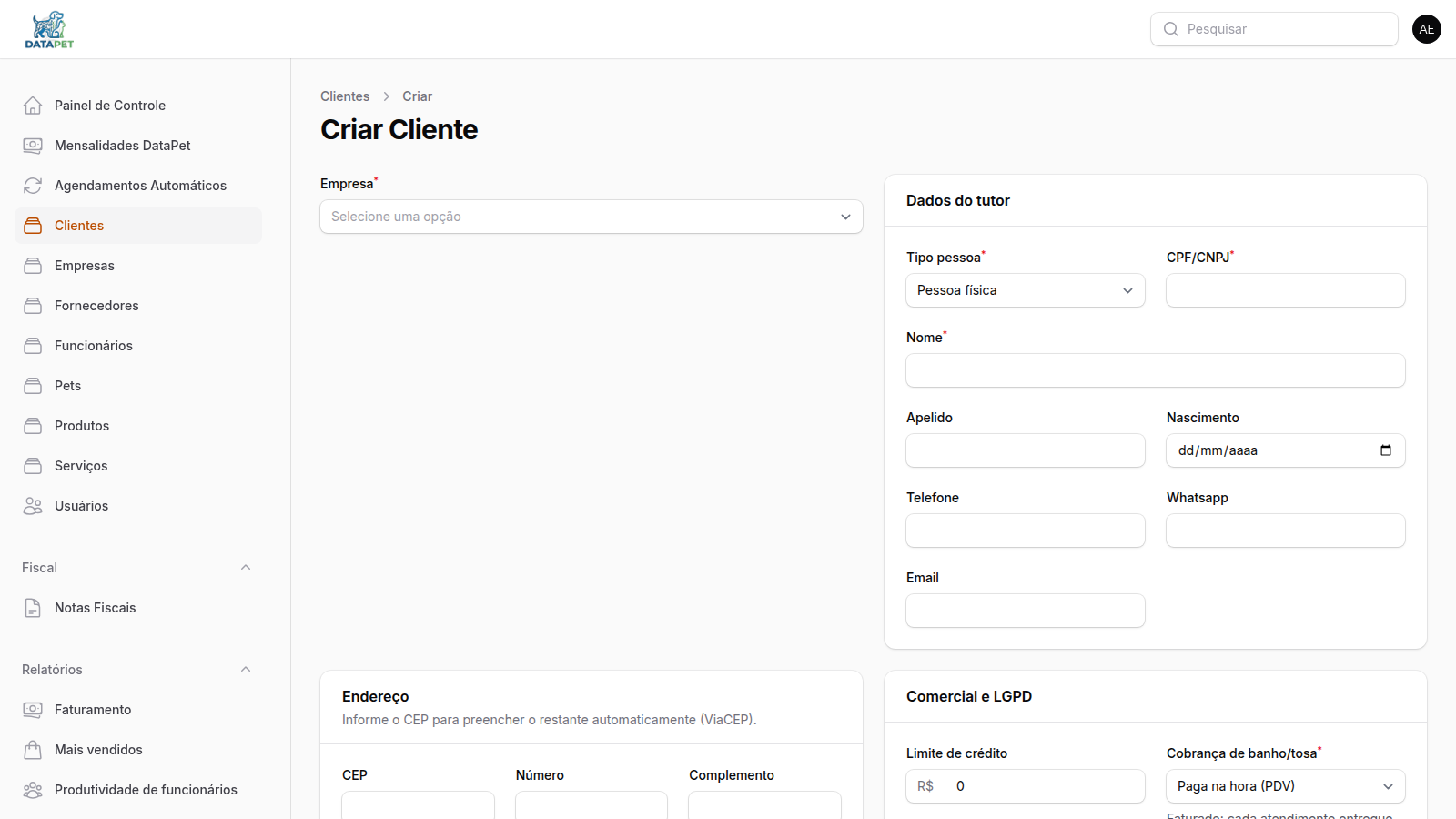Image resolution: width=1456 pixels, height=819 pixels.
Task: Open Produtividade de funcionários report
Action: coord(138,790)
